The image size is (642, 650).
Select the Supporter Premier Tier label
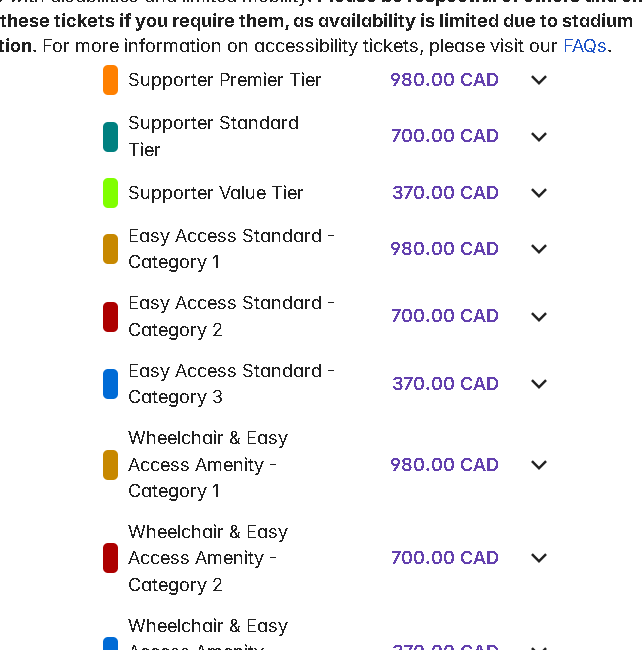click(x=225, y=80)
